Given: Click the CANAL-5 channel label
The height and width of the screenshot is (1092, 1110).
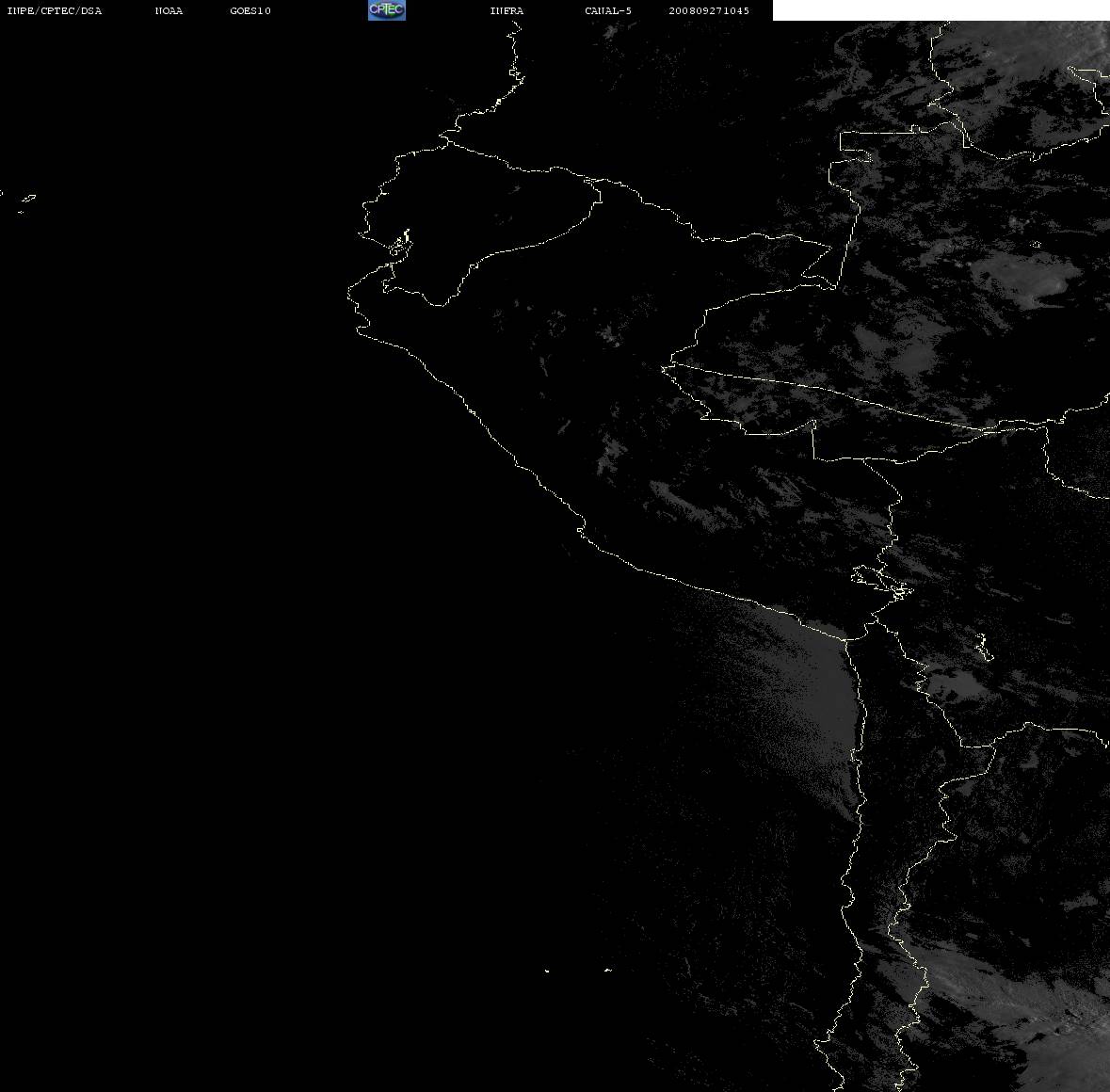Looking at the screenshot, I should pyautogui.click(x=608, y=10).
